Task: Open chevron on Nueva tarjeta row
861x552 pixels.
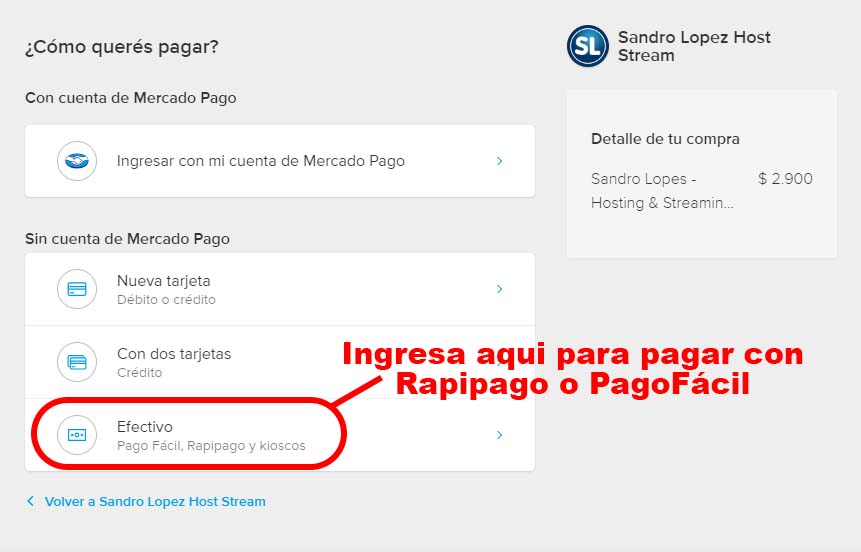Action: coord(500,289)
